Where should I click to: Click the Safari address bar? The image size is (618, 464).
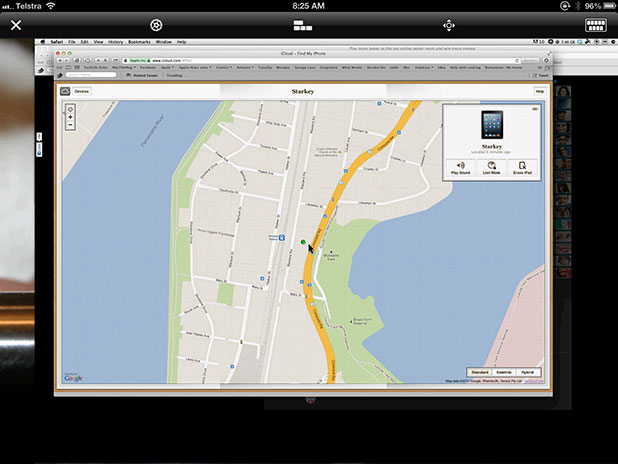pos(321,61)
